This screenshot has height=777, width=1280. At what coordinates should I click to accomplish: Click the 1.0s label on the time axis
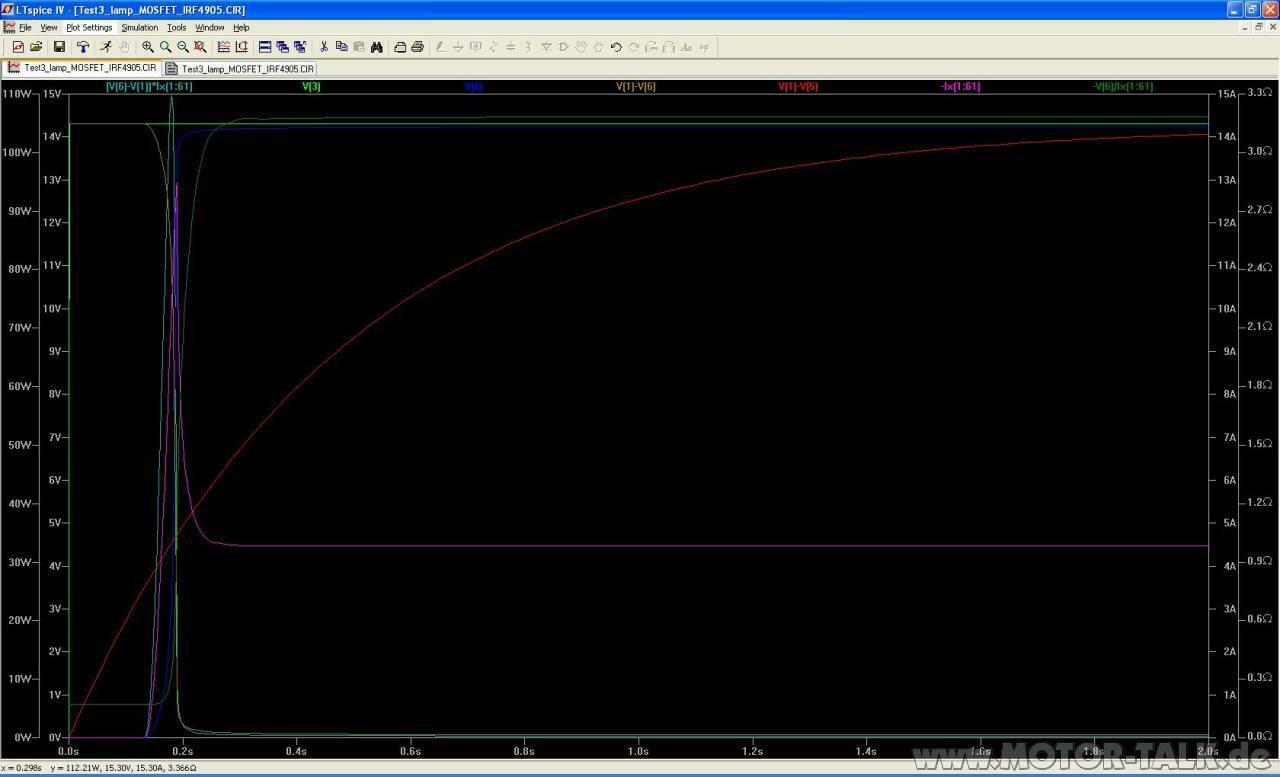638,751
